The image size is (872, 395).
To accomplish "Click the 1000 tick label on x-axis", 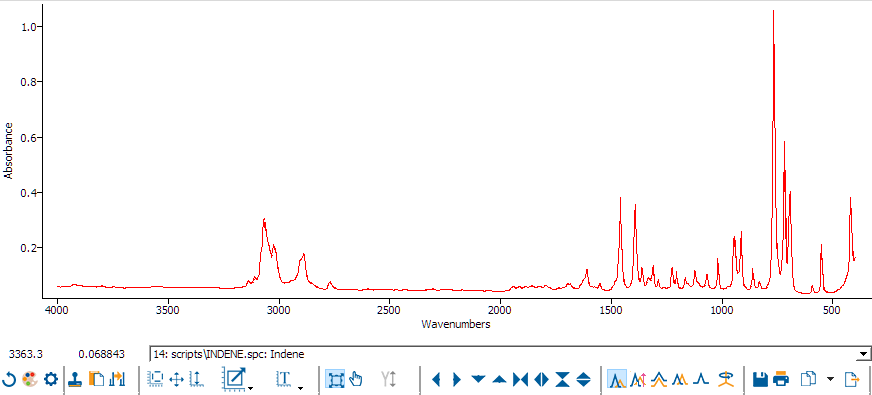I will point(722,309).
